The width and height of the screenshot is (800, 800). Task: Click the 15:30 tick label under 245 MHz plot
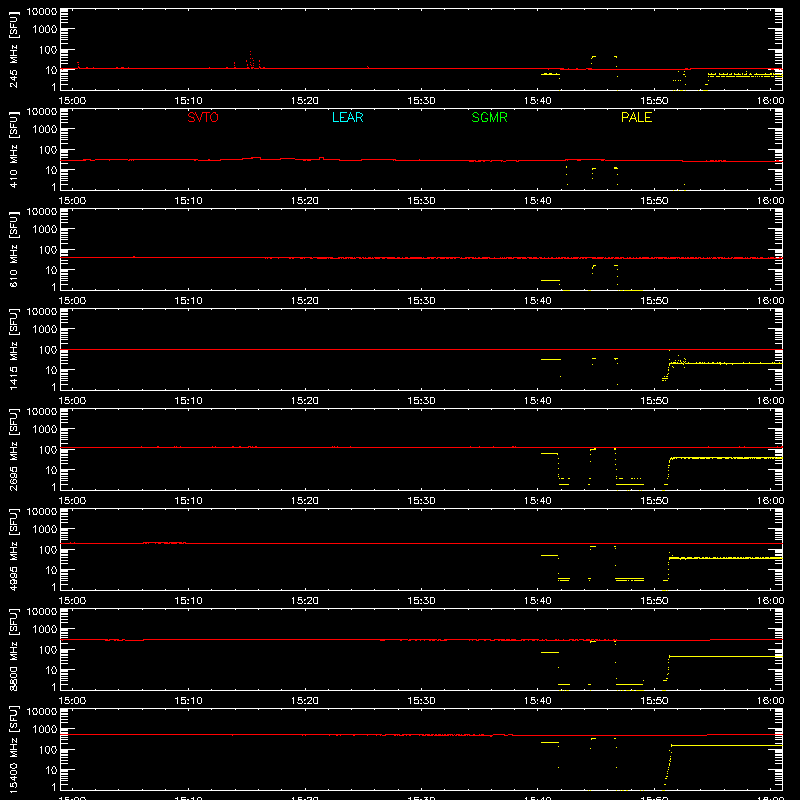[x=421, y=101]
